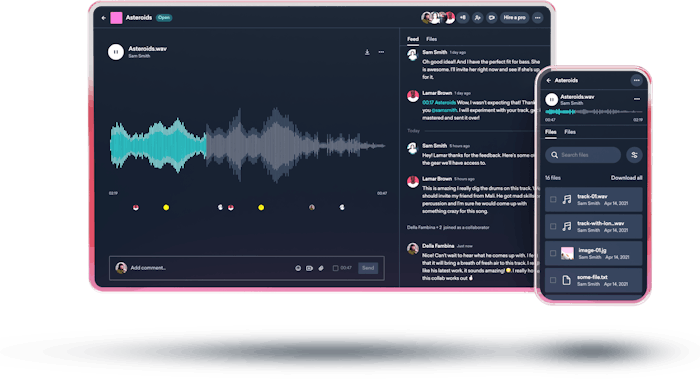Select the image-01.jpg file checkbox on phone
The width and height of the screenshot is (700, 379).
553,253
